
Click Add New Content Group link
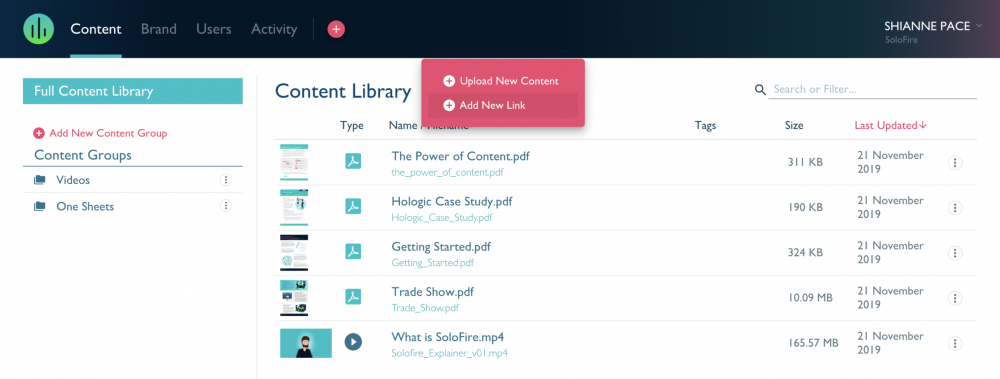tap(100, 133)
